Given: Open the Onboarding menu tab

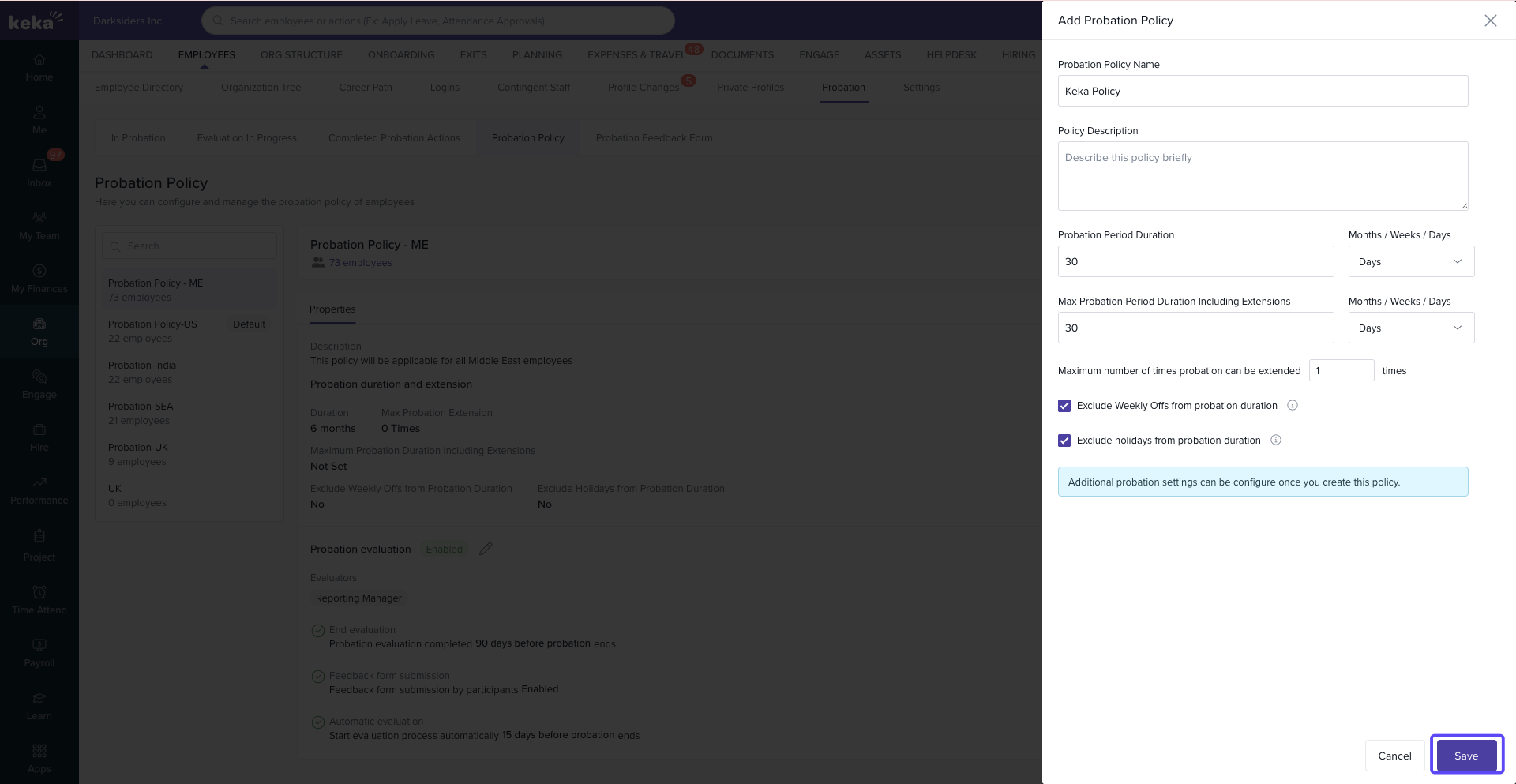Looking at the screenshot, I should click(x=401, y=55).
